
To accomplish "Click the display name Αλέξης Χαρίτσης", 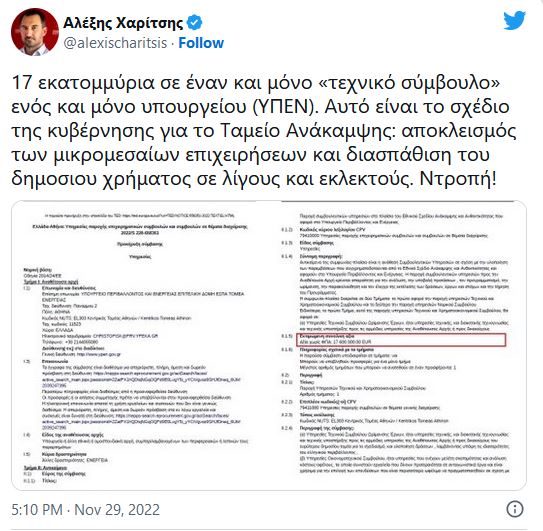I will pos(123,23).
